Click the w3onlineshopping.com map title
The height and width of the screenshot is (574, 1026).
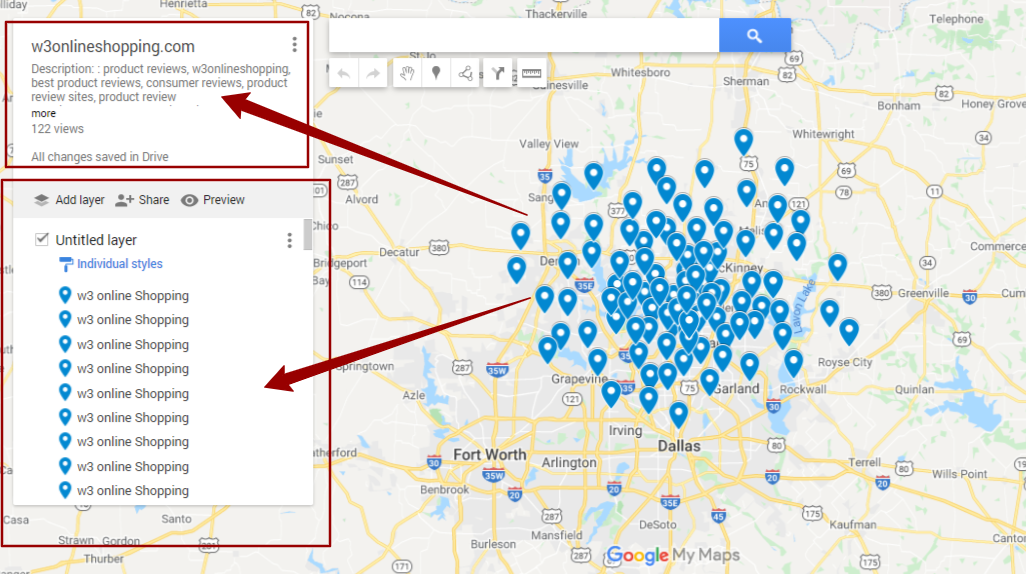(x=113, y=46)
